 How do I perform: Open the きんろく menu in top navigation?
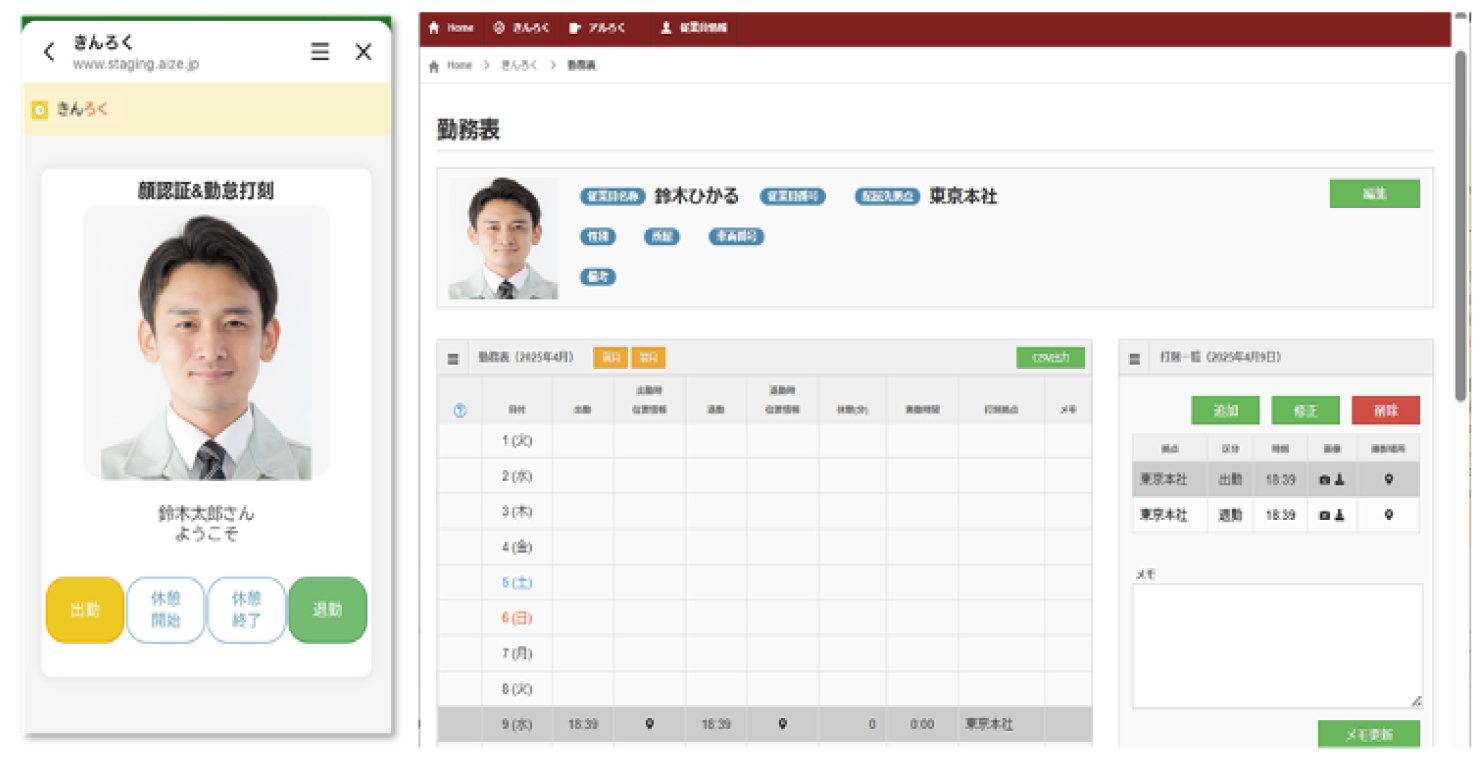coord(521,28)
